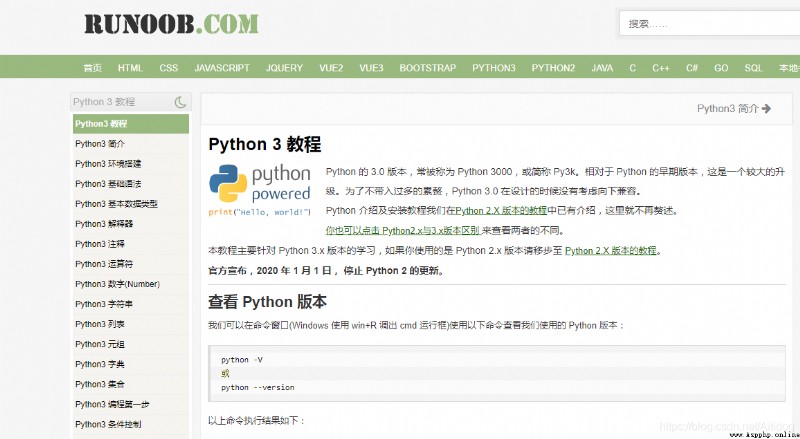Open the JQUERY navigation item
Image resolution: width=800 pixels, height=439 pixels.
284,68
